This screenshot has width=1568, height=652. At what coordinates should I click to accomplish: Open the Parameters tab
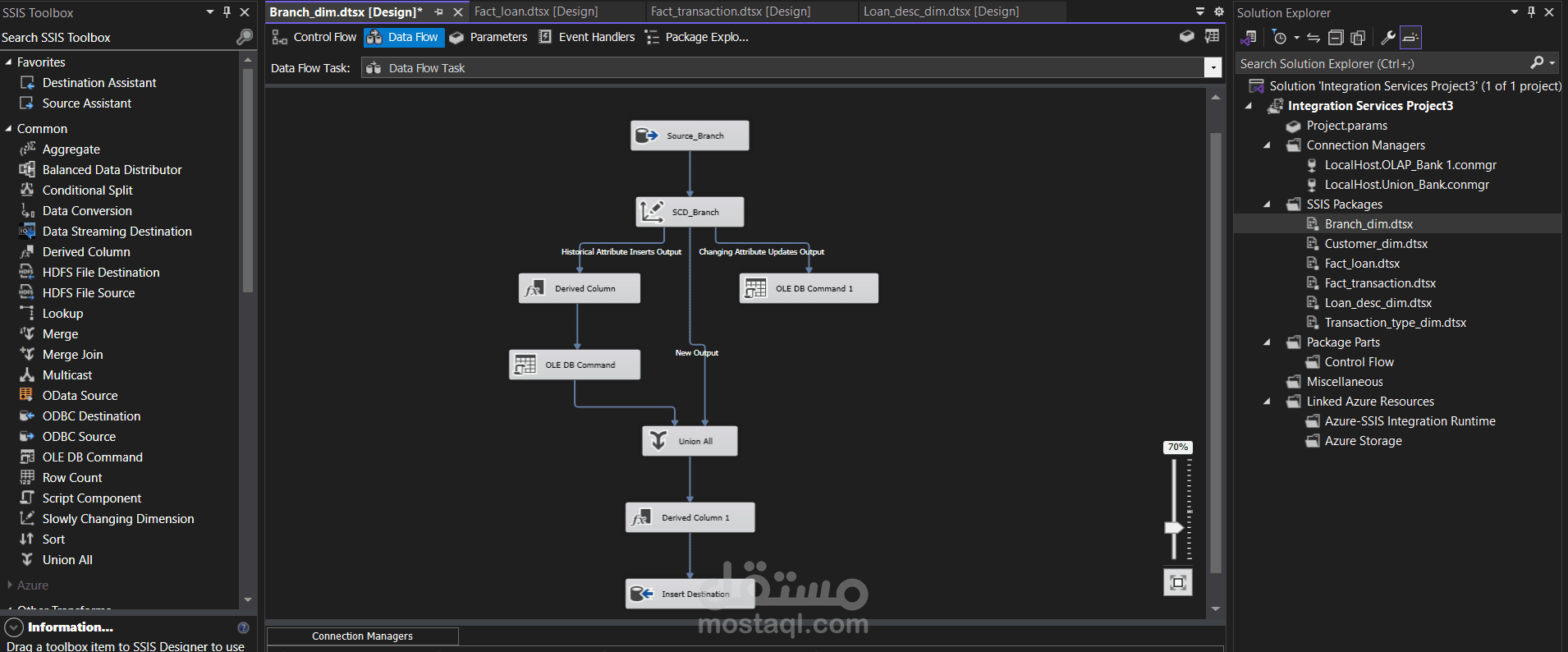(x=489, y=37)
